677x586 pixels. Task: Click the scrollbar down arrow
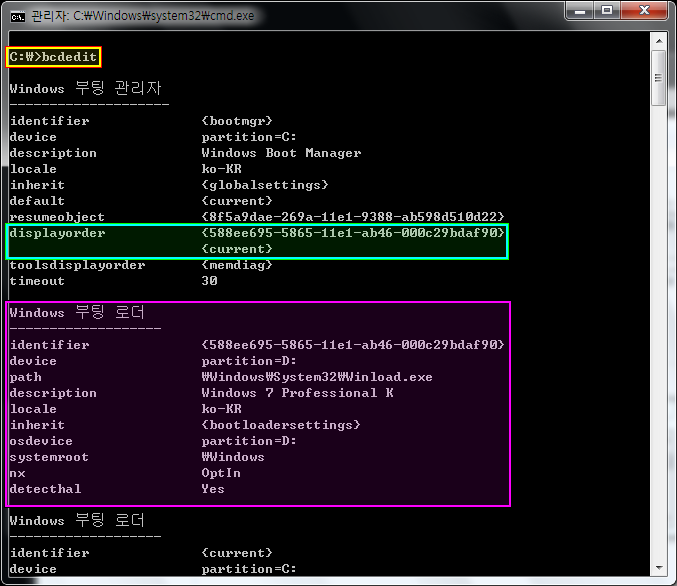659,567
